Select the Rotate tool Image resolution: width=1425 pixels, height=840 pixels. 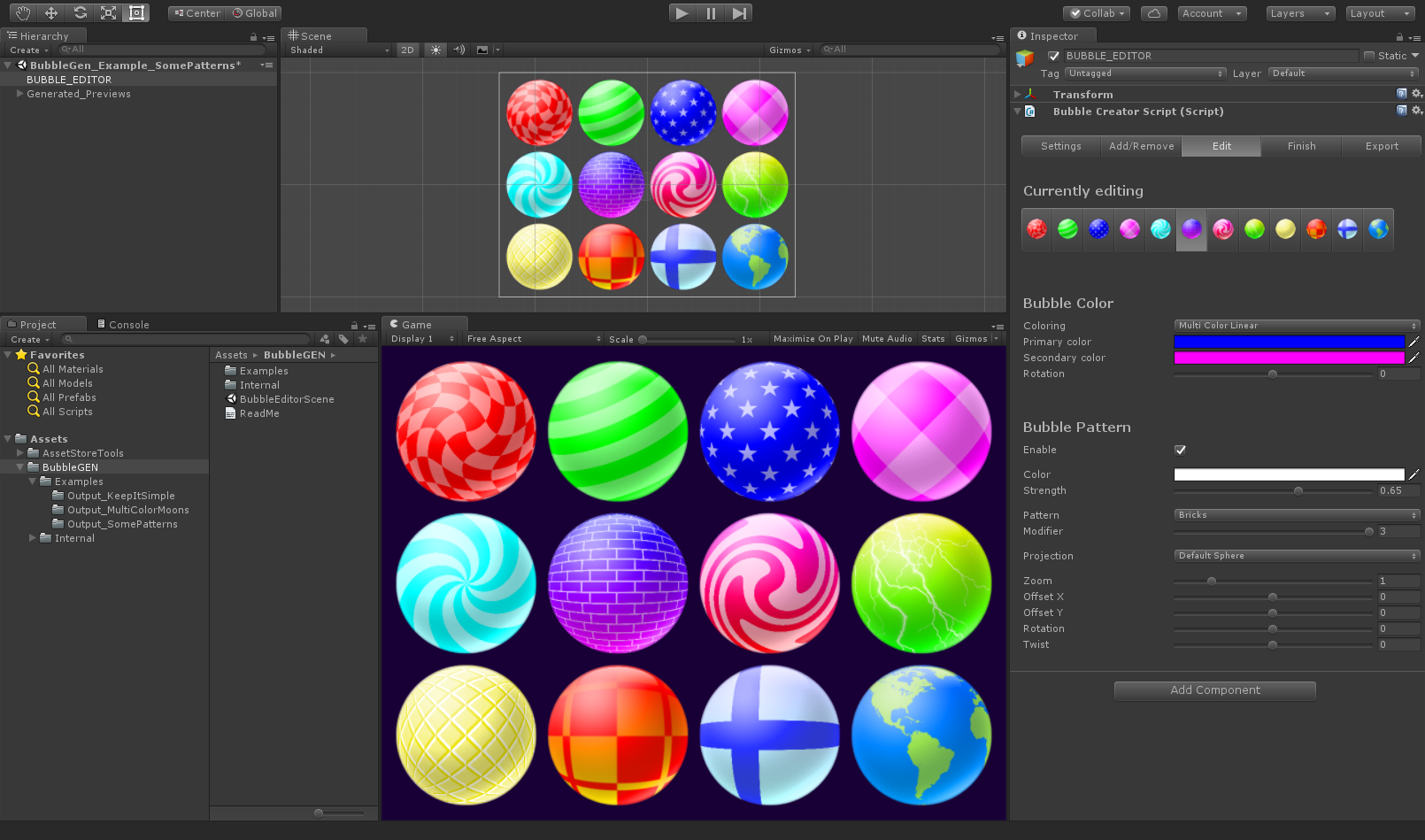click(x=79, y=12)
